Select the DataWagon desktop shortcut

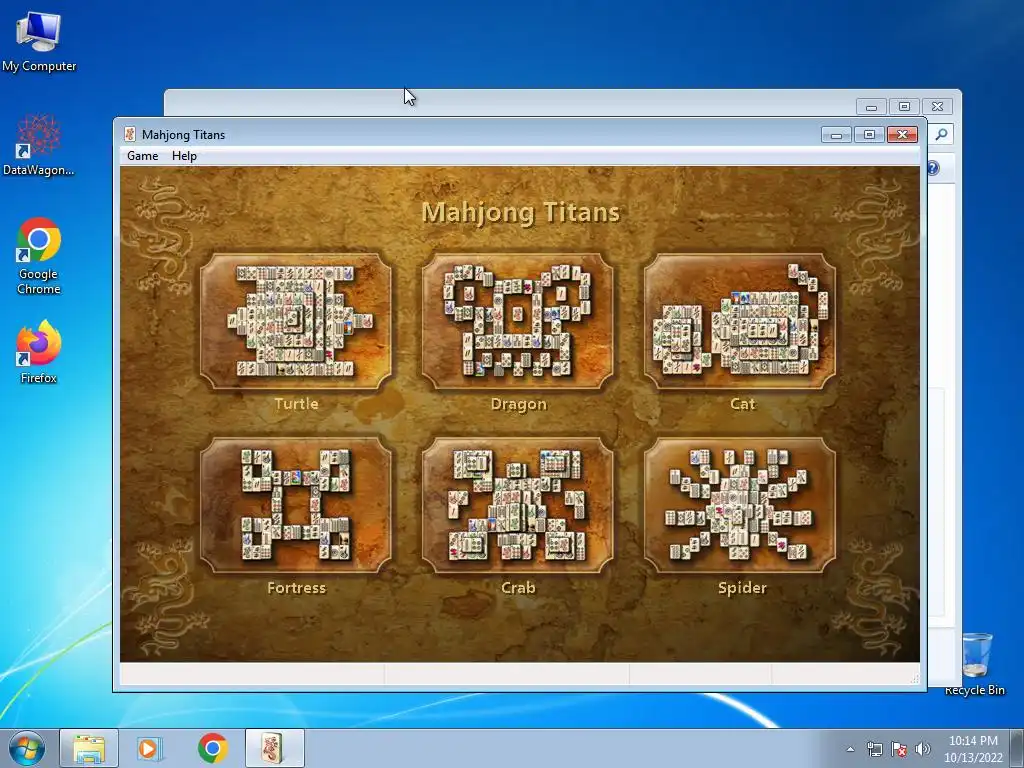(x=39, y=145)
